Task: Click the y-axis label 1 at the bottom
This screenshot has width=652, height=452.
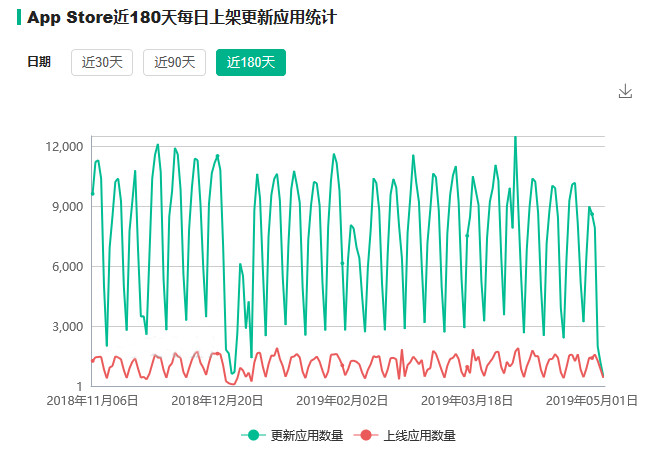Action: coord(78,386)
